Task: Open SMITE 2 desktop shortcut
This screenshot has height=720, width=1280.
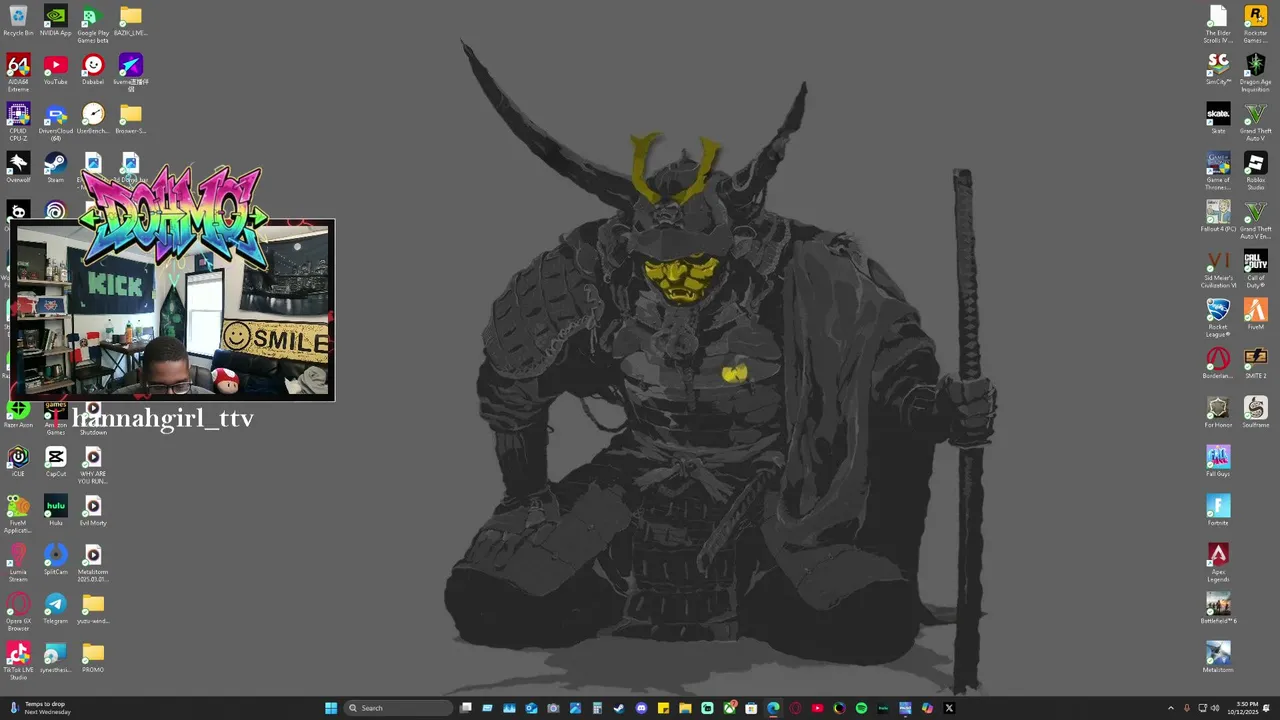Action: tap(1255, 364)
